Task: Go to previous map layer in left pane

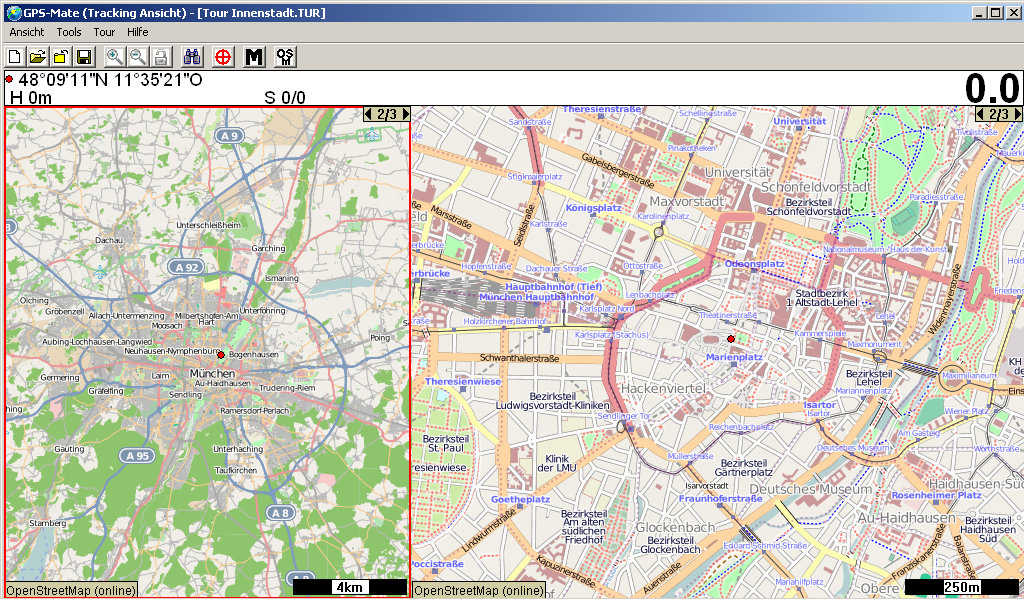Action: (x=369, y=114)
